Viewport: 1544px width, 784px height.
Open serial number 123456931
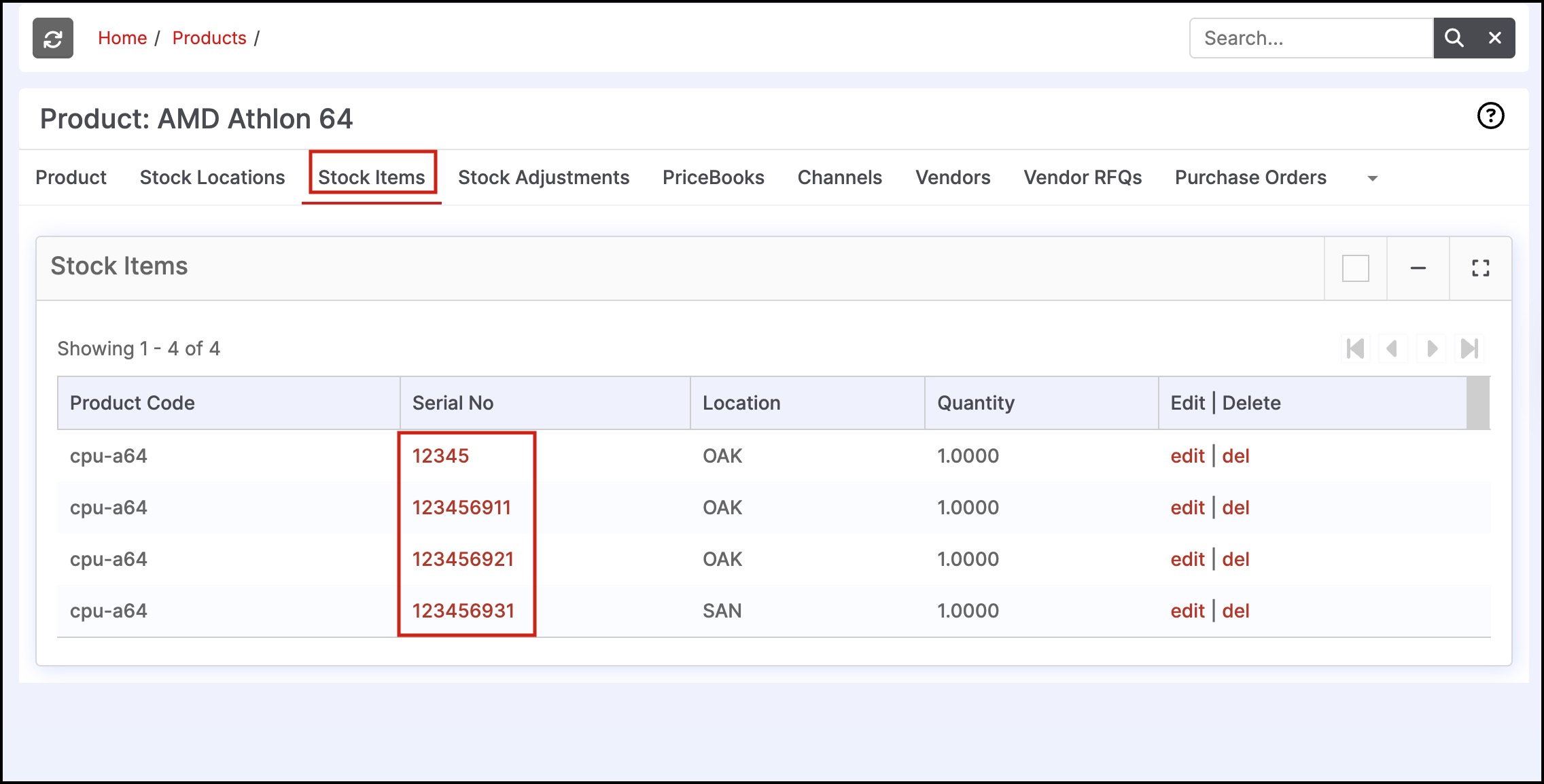click(463, 611)
